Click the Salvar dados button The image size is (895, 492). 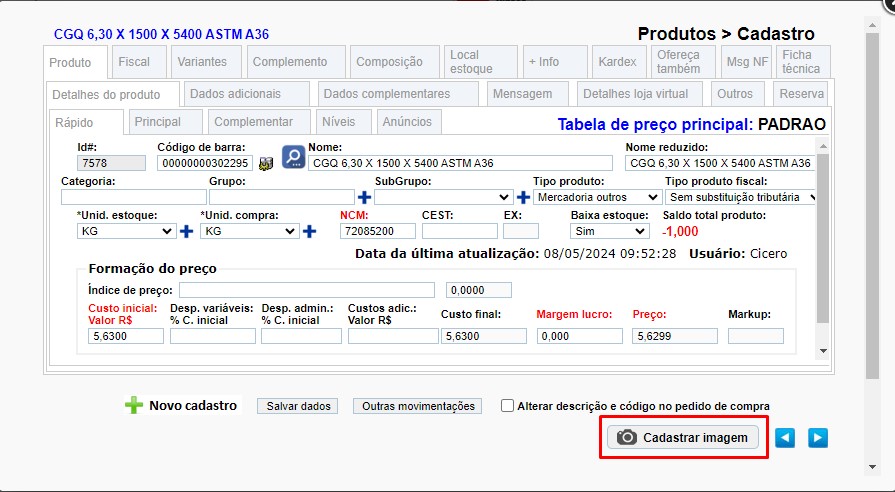click(299, 406)
